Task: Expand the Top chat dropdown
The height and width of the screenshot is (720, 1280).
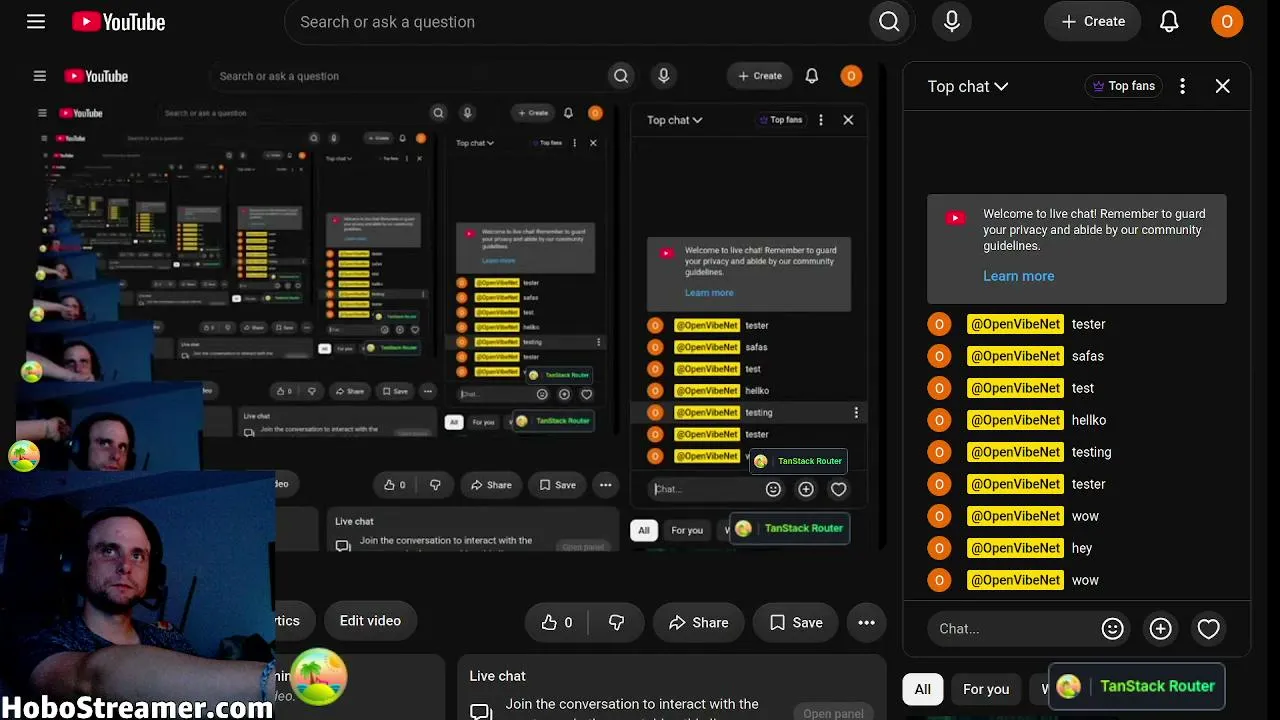Action: point(967,86)
